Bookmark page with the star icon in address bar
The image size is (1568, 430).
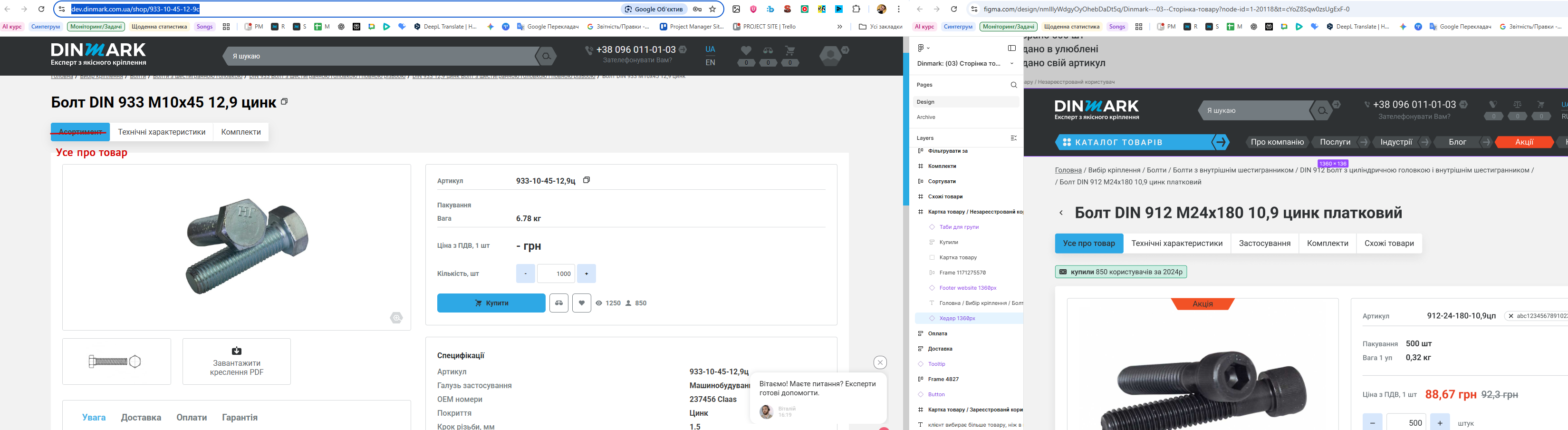coord(713,9)
